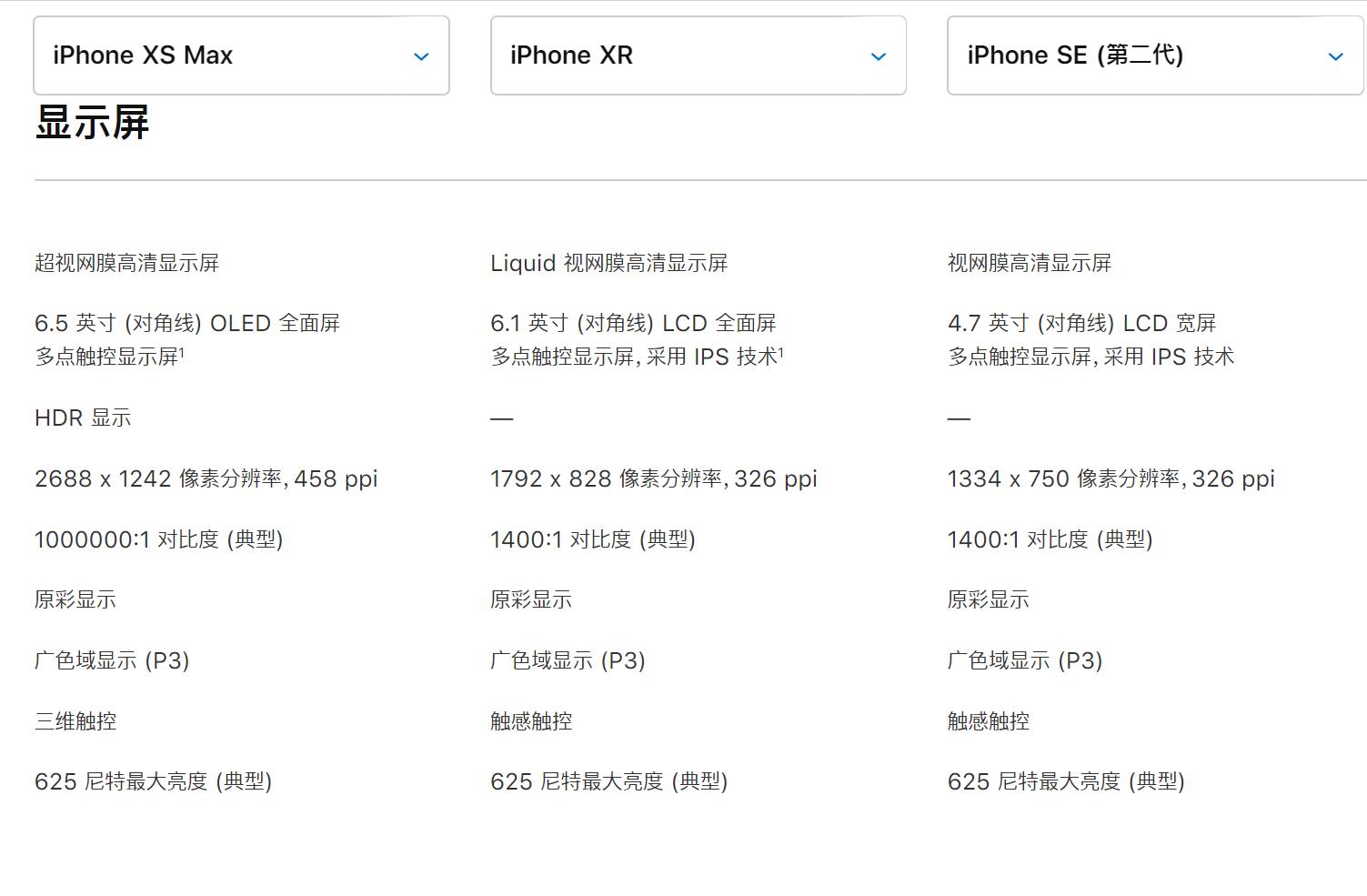Click the chevron arrow next to iPhone SE
The width and height of the screenshot is (1367, 896).
coord(1335,56)
